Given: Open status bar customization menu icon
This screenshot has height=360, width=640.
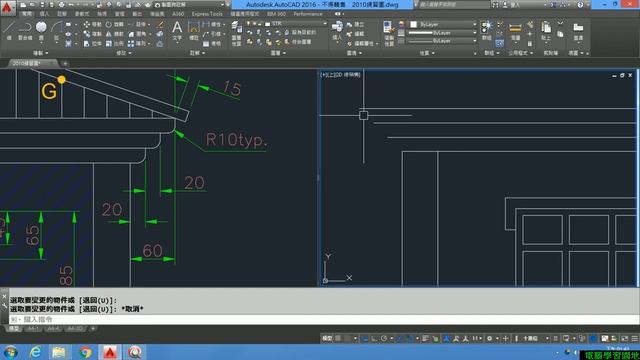Looking at the screenshot, I should [x=635, y=338].
